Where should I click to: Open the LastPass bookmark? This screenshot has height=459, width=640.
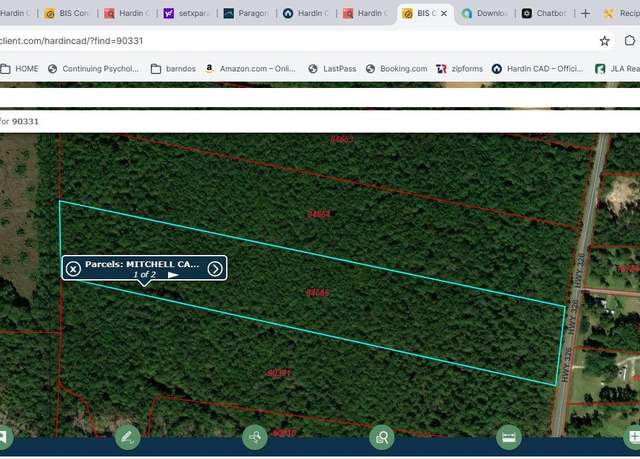point(332,69)
